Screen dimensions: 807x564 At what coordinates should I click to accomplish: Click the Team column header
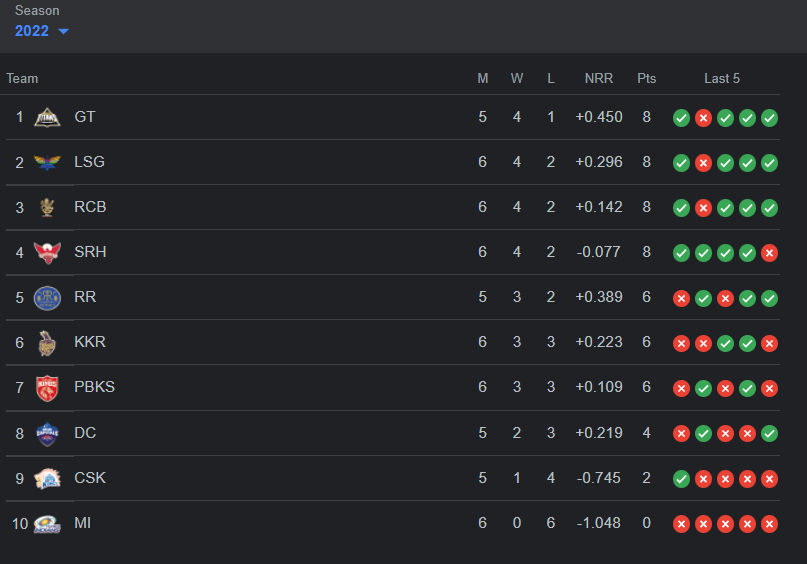22,78
